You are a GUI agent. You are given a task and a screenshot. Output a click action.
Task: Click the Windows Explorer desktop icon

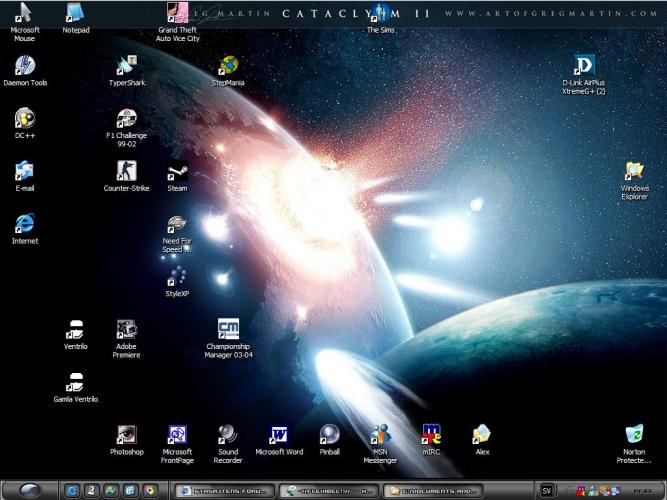click(x=634, y=171)
